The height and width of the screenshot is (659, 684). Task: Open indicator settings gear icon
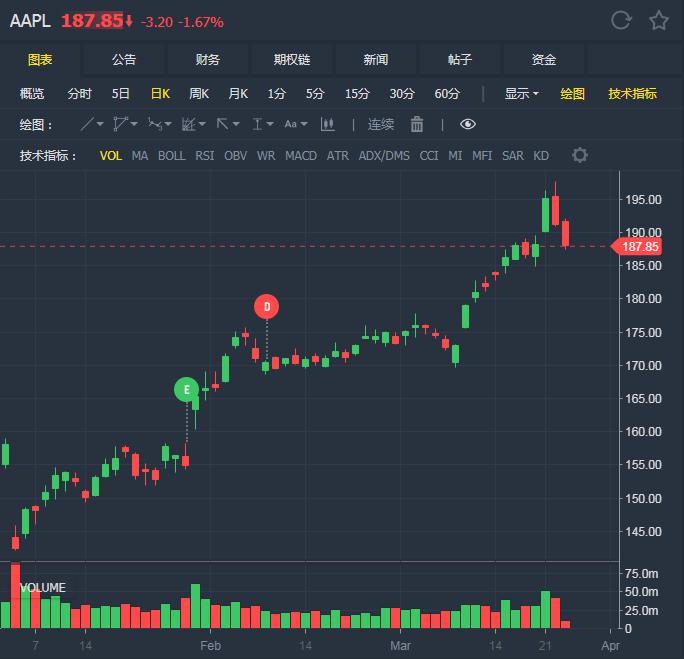point(580,155)
